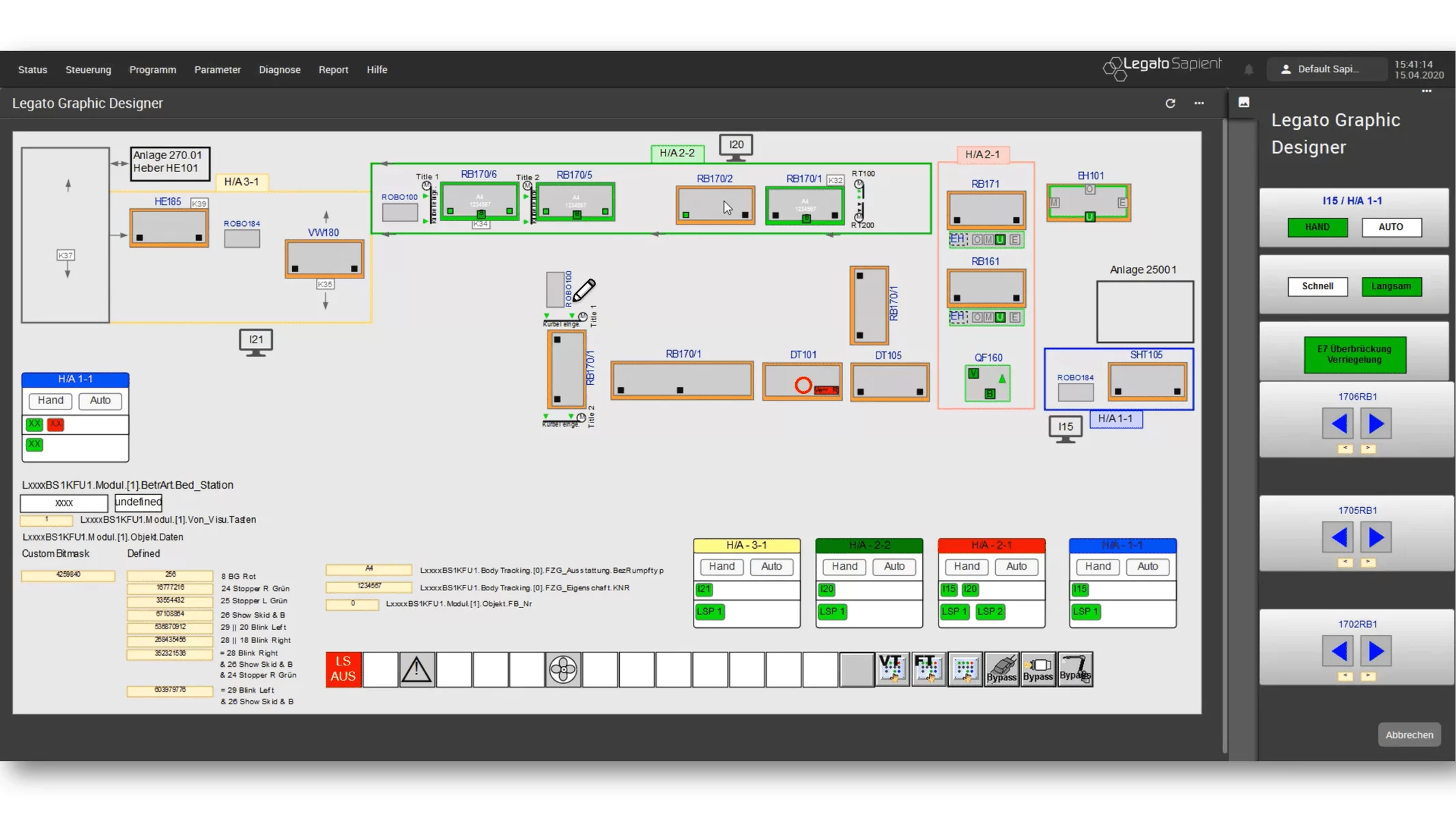Click the fan symbol tile
This screenshot has height=819, width=1456.
pos(563,670)
